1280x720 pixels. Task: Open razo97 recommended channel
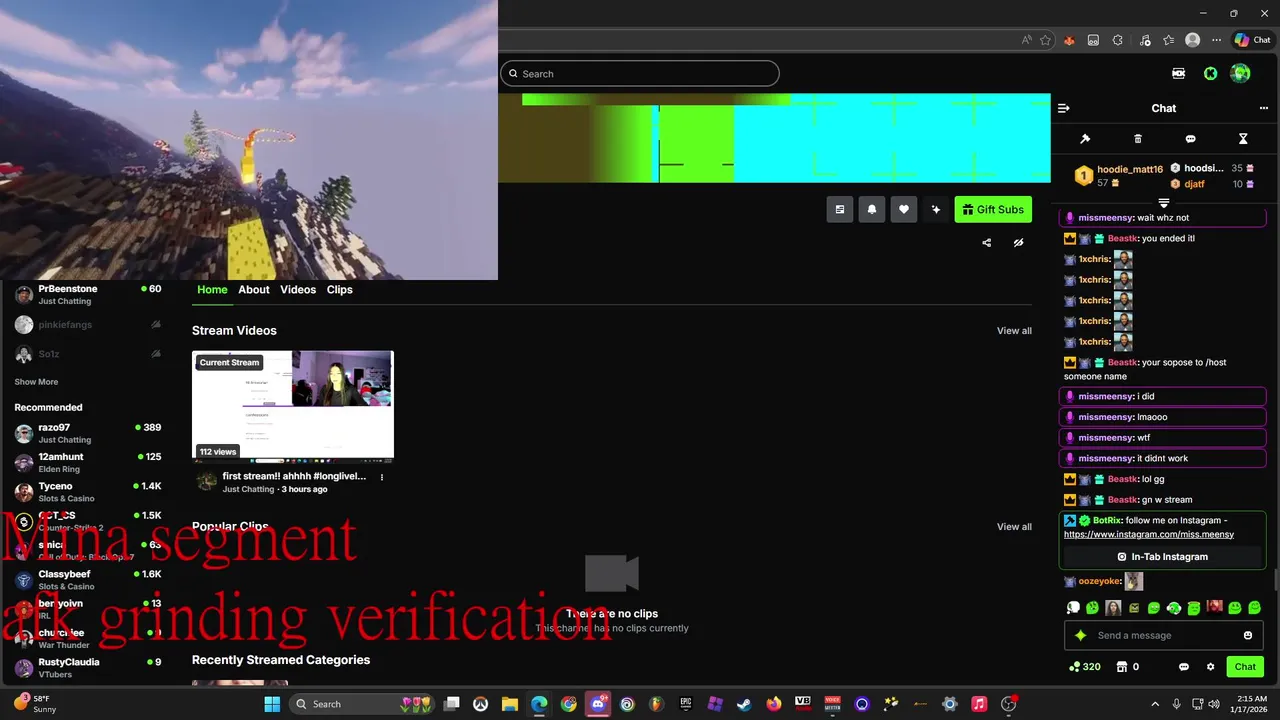[x=88, y=433]
